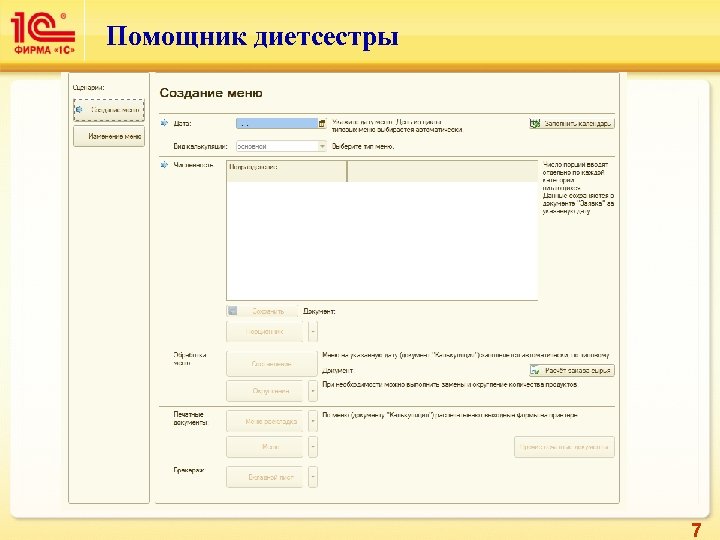Click the Составление button in Обработка меню
This screenshot has height=540, width=720.
tap(272, 364)
